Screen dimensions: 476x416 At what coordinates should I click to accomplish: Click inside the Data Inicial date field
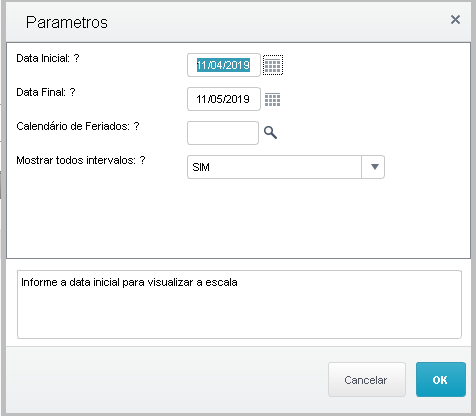pyautogui.click(x=224, y=65)
